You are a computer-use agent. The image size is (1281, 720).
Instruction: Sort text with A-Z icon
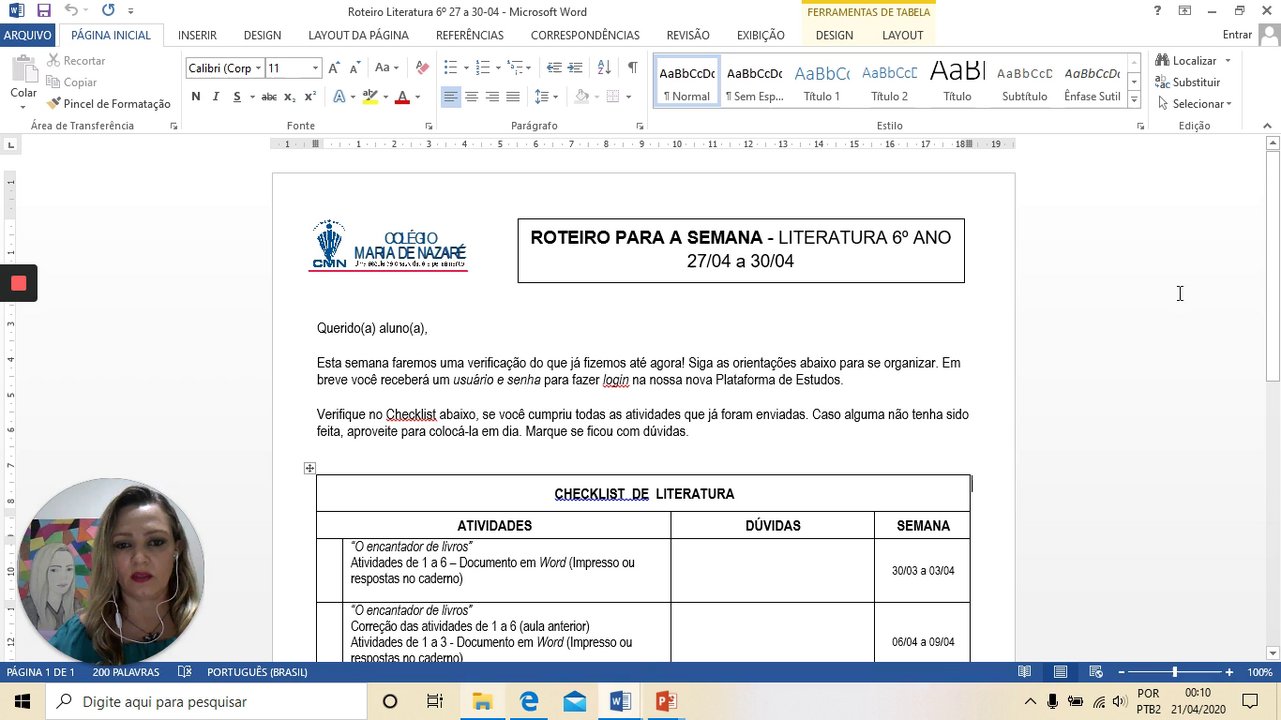[x=604, y=68]
